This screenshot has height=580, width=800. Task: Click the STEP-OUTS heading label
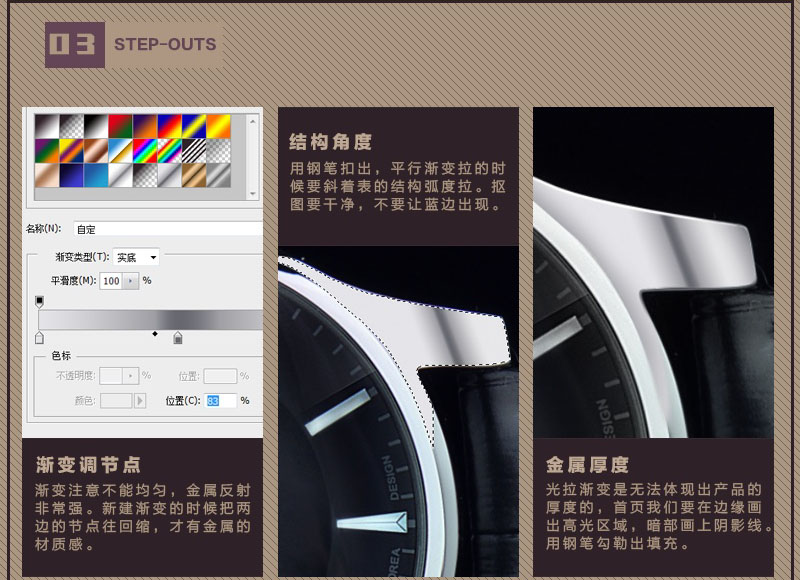tap(165, 44)
